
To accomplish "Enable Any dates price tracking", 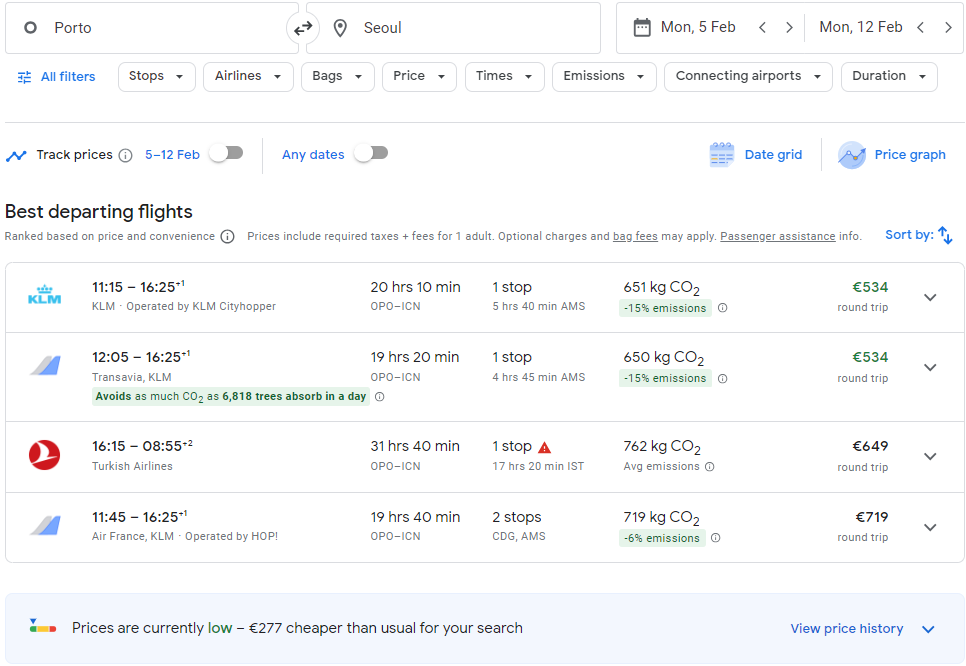I will pyautogui.click(x=371, y=153).
